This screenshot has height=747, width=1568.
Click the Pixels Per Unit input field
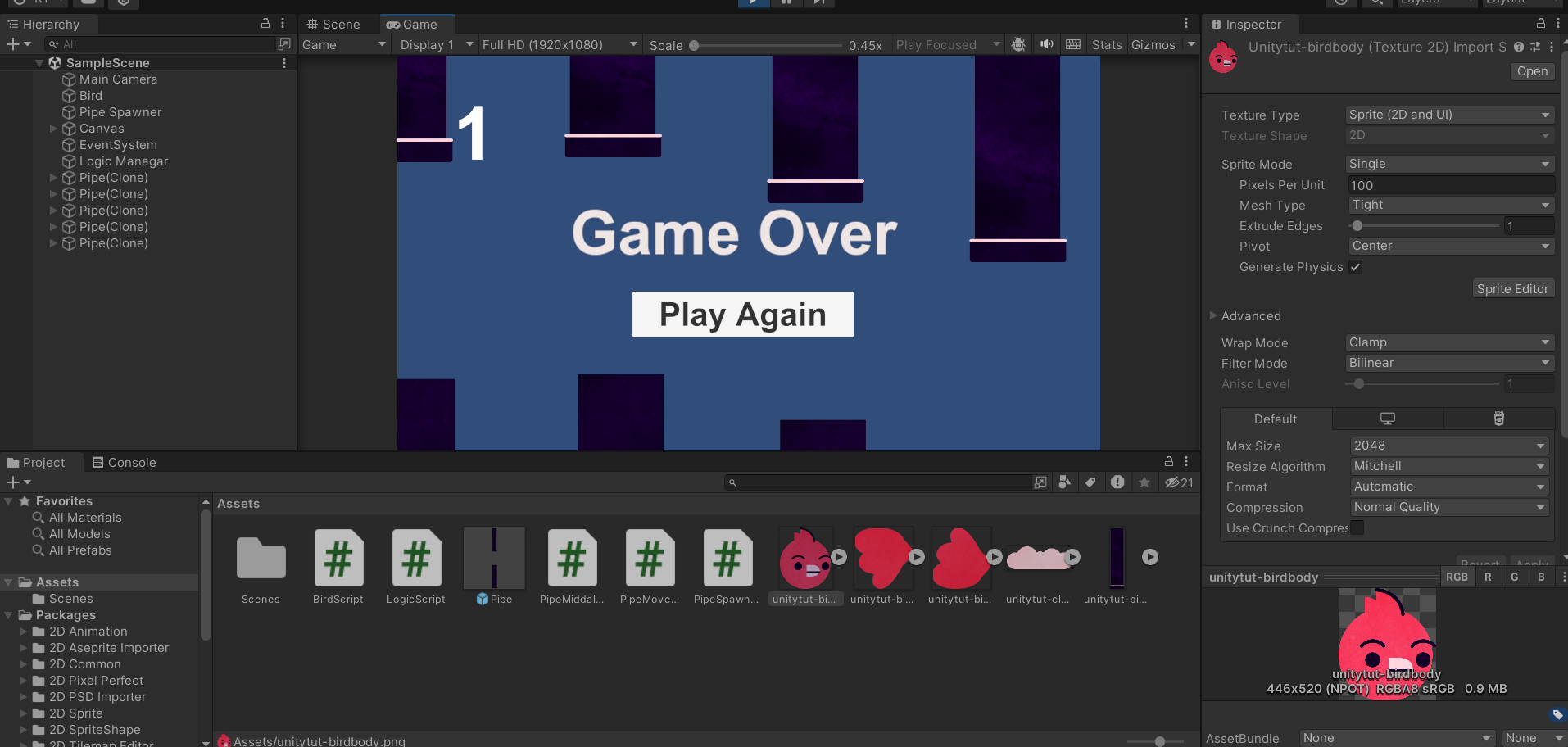click(x=1450, y=185)
